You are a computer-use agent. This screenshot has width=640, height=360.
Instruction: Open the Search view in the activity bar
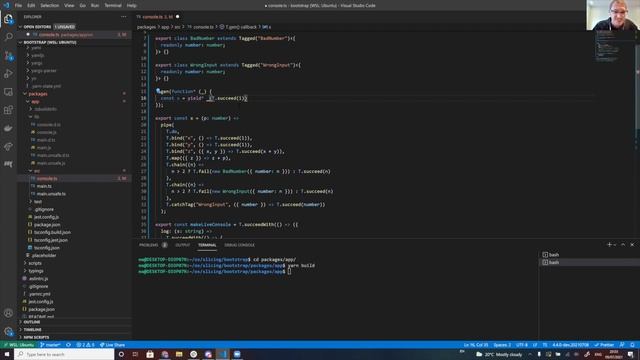tap(8, 37)
